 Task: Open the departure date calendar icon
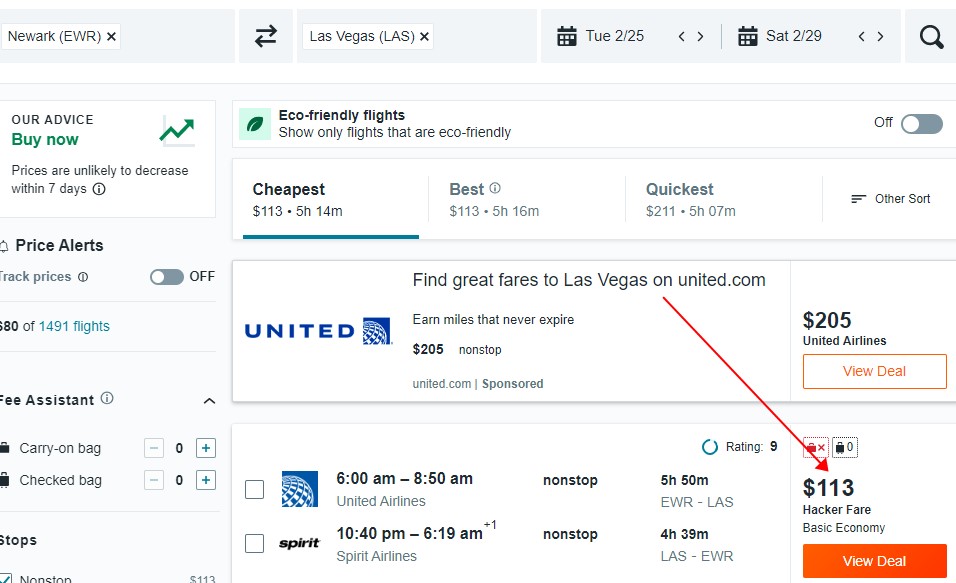click(567, 37)
